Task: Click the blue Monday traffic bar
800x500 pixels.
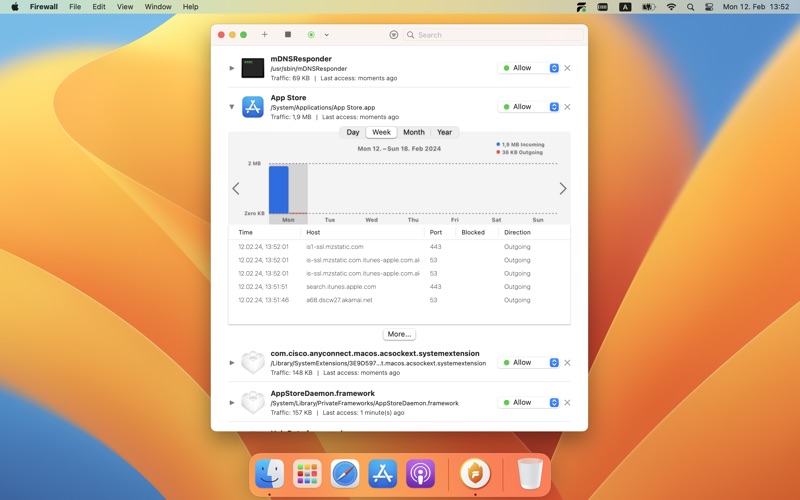Action: [279, 189]
